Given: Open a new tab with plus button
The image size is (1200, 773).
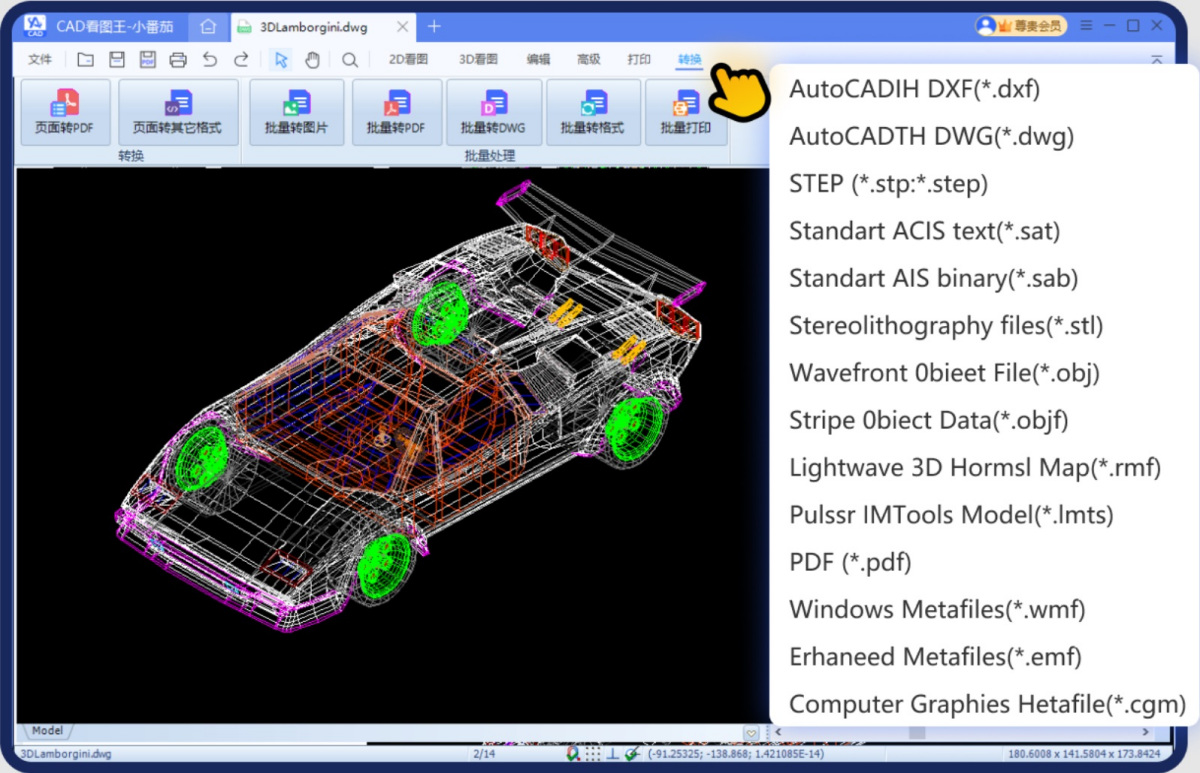Looking at the screenshot, I should [x=434, y=27].
